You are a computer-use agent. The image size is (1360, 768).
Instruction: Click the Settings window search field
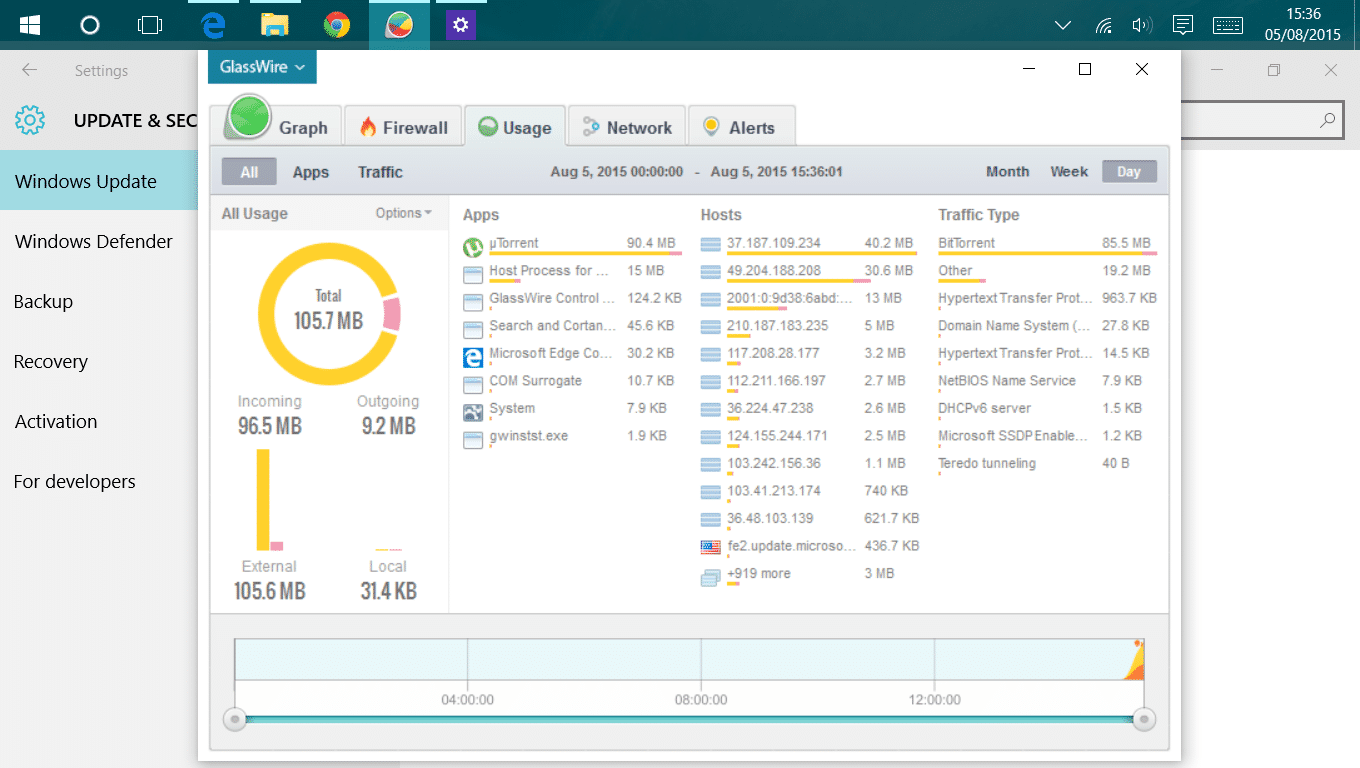coord(1262,121)
